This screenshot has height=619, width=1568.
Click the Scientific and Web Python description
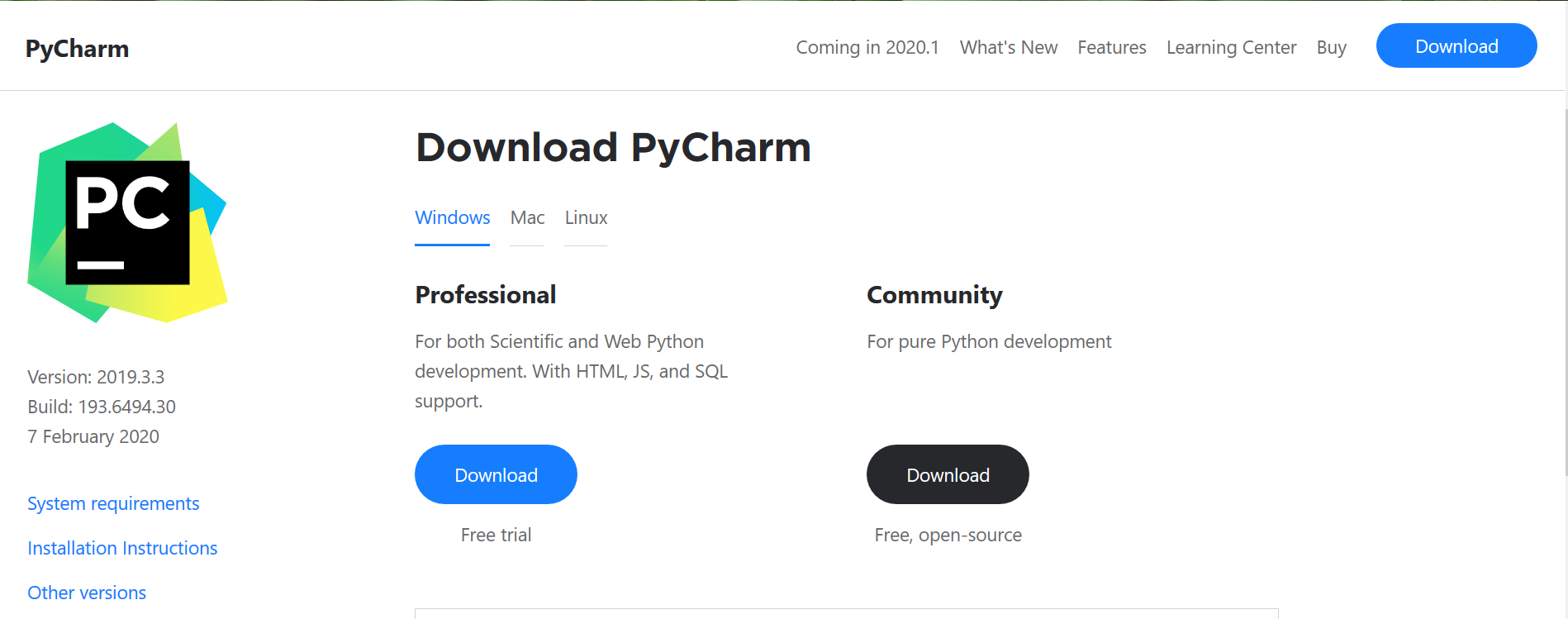click(x=571, y=371)
